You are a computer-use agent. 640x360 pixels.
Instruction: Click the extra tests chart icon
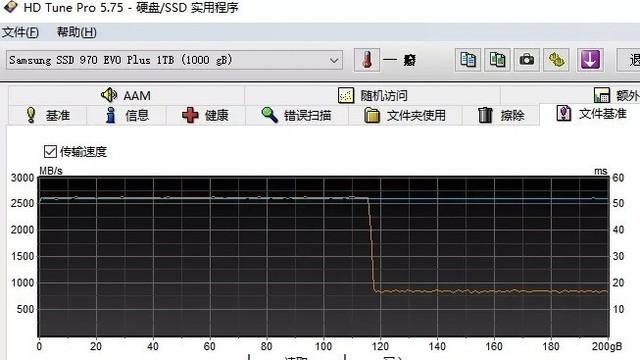[x=602, y=95]
